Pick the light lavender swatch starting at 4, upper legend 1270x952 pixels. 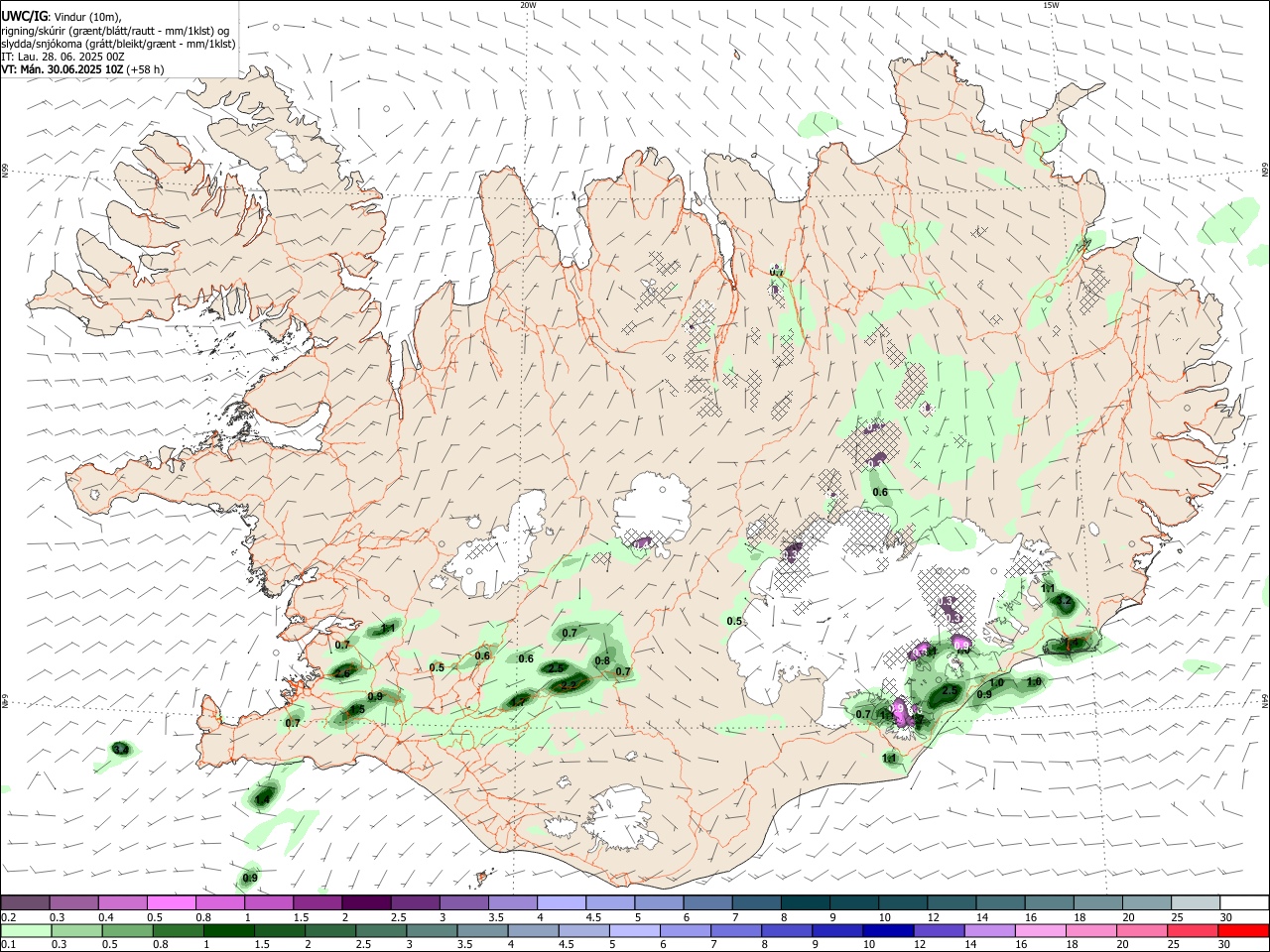[x=561, y=902]
